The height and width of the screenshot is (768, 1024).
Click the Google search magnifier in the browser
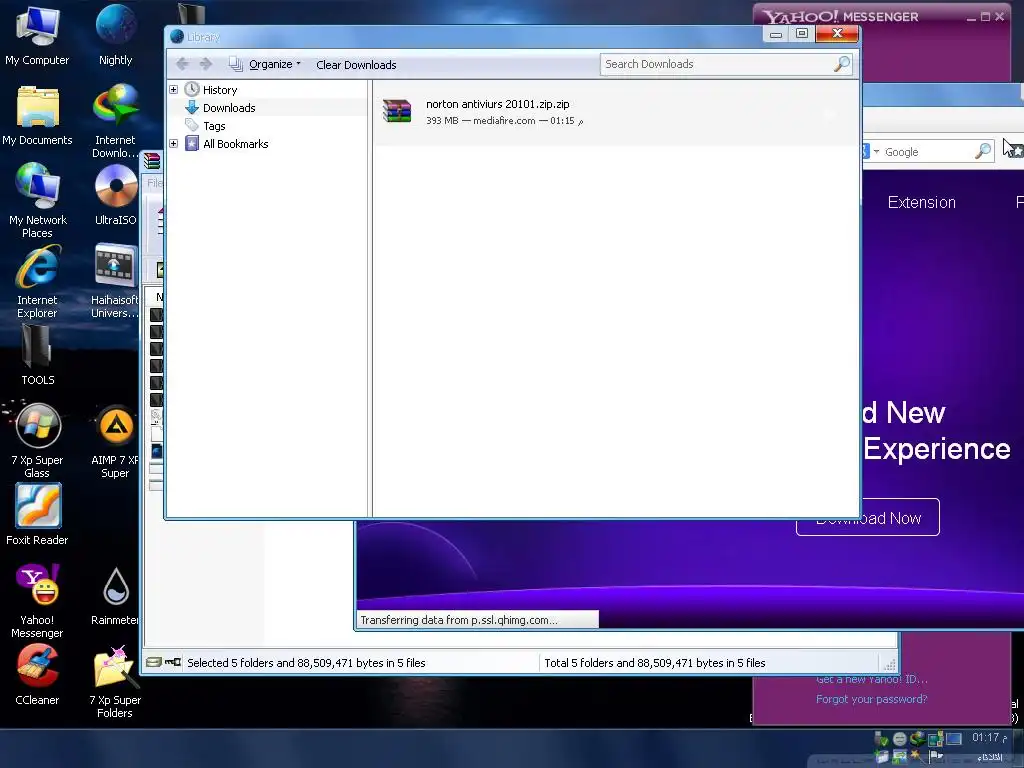pos(983,152)
